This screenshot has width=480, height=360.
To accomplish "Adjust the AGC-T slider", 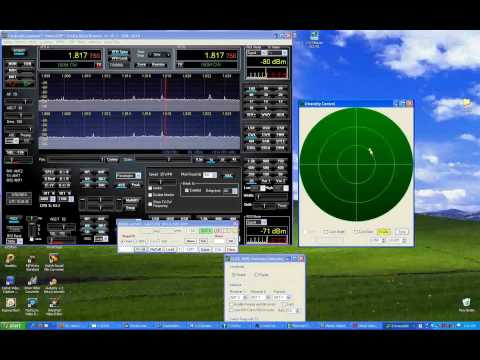I will tap(19, 115).
